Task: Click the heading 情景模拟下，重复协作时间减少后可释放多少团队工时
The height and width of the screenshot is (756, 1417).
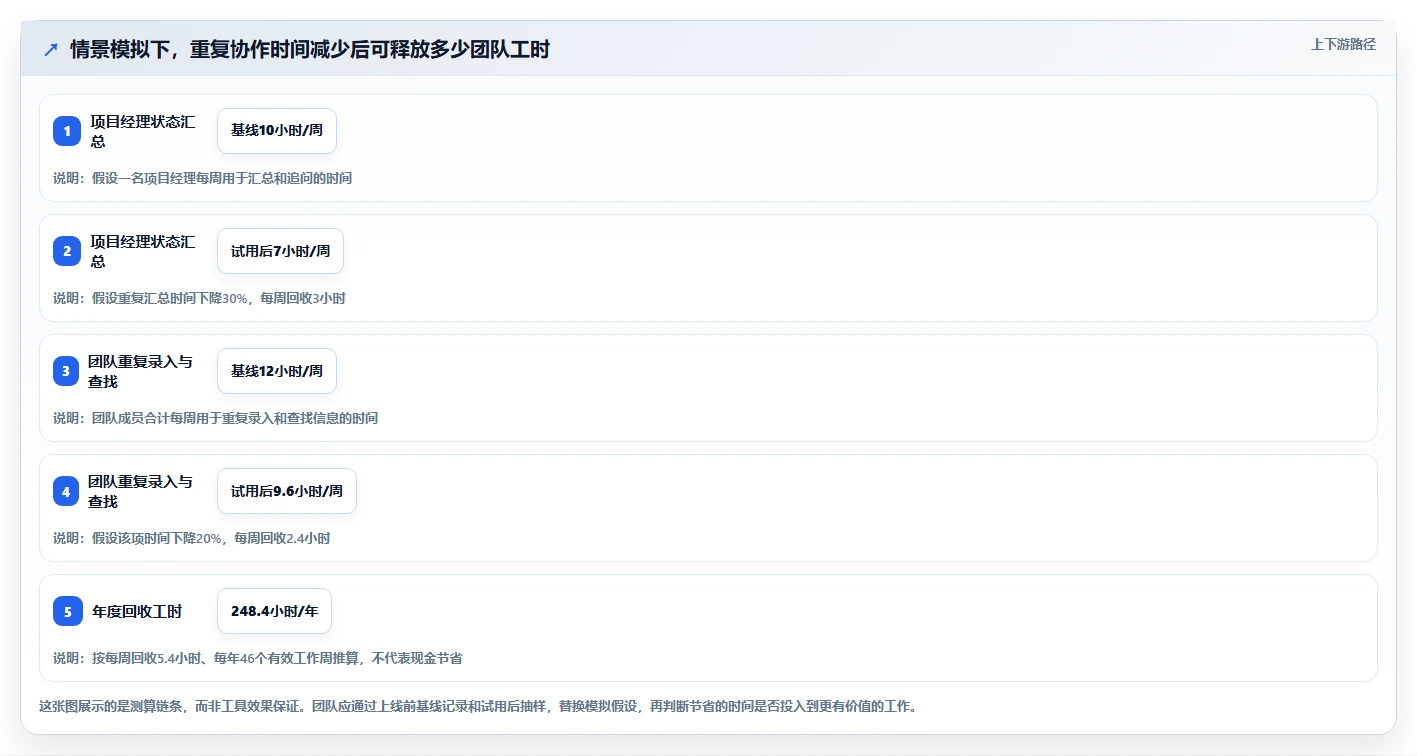Action: [x=310, y=49]
